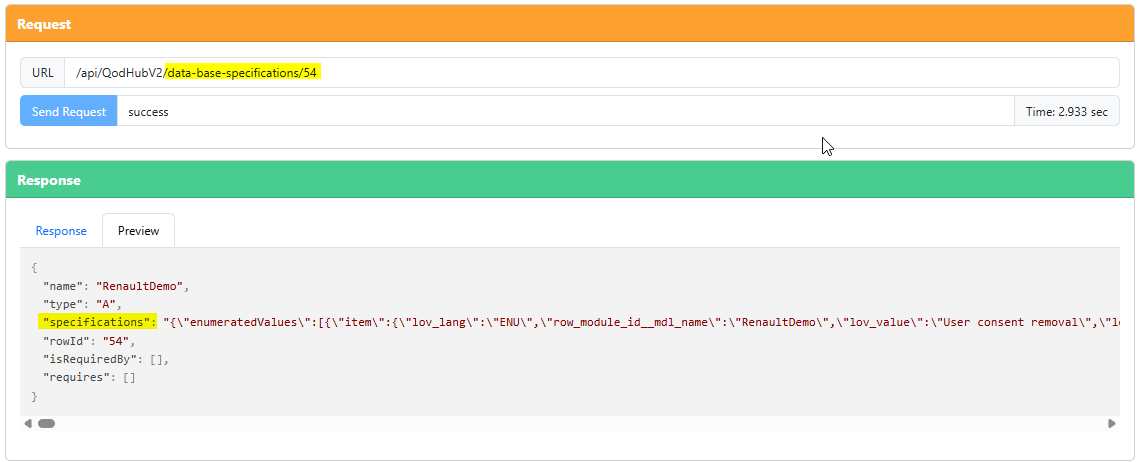This screenshot has width=1143, height=462.
Task: Click the Time 2.933 sec label
Action: (x=1066, y=112)
